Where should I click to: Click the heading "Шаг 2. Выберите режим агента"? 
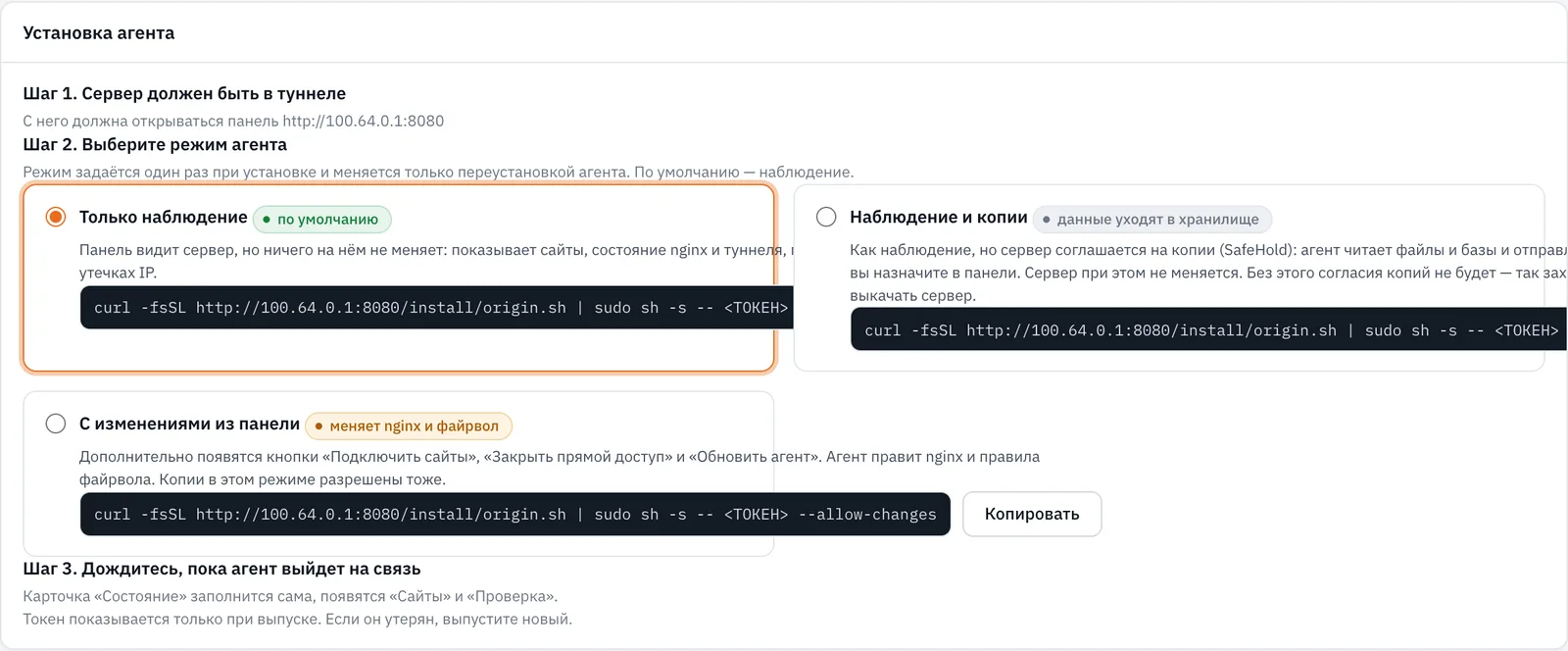(155, 144)
